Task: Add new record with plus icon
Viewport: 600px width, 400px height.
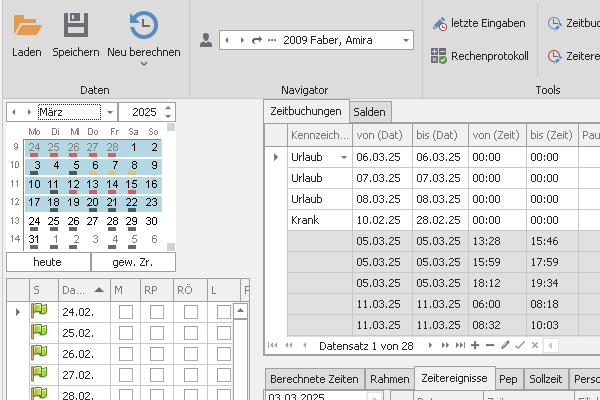Action: pos(475,345)
